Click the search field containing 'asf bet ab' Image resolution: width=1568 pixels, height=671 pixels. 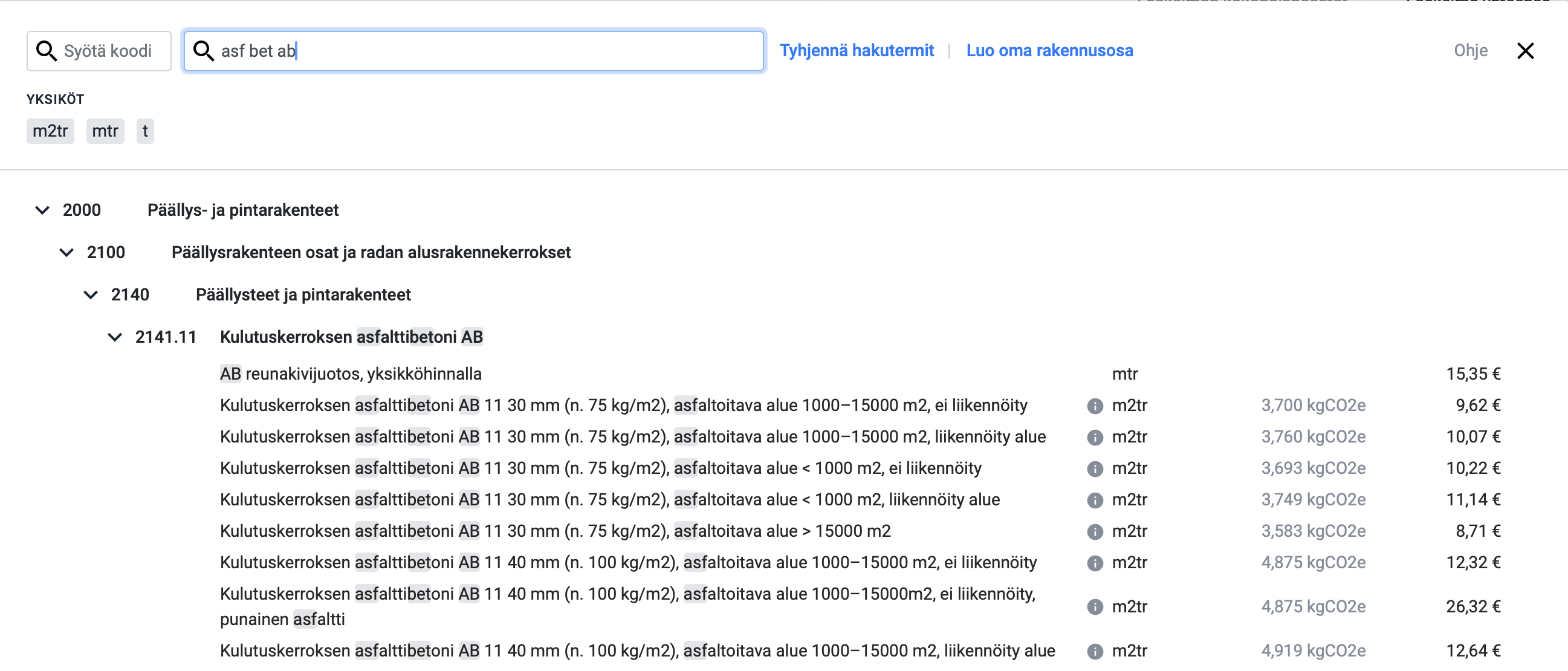(473, 51)
